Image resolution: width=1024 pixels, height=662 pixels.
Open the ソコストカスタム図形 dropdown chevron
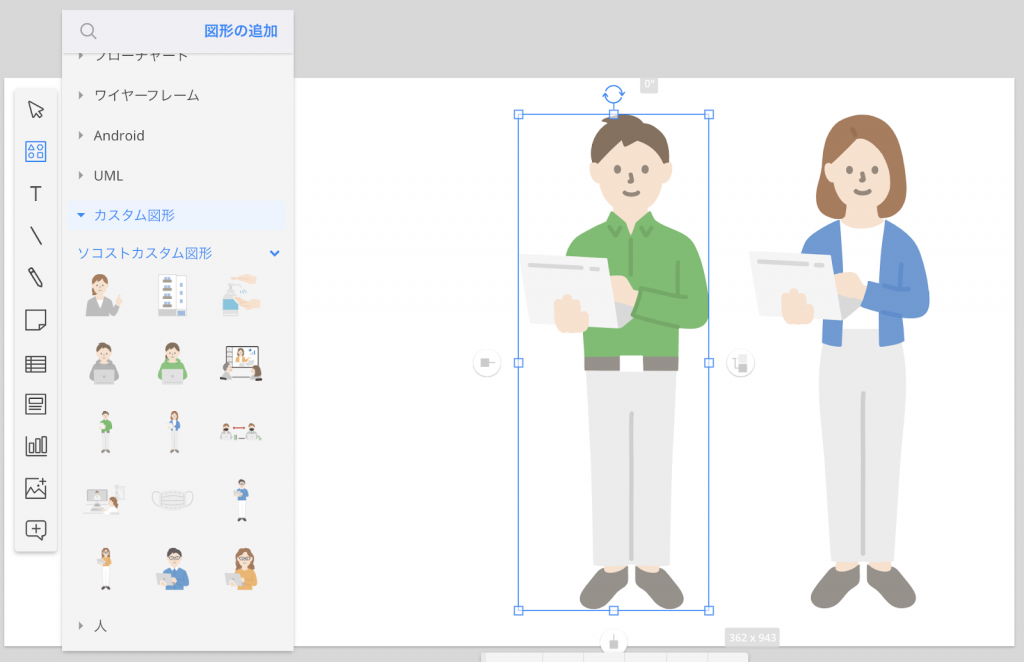point(275,254)
